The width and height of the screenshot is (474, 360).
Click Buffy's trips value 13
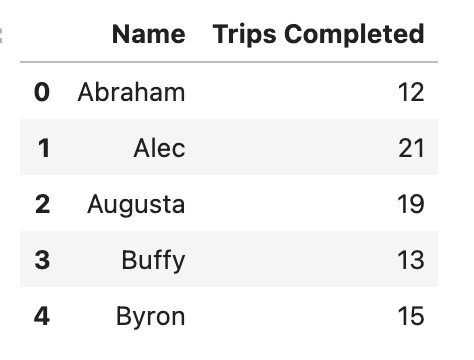click(411, 260)
